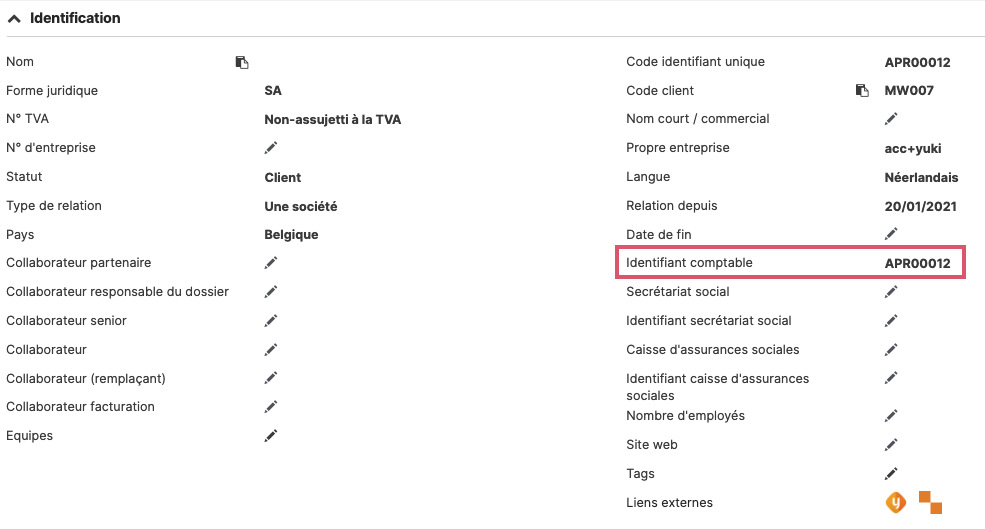Collapse the Identification section chevron

pos(14,19)
